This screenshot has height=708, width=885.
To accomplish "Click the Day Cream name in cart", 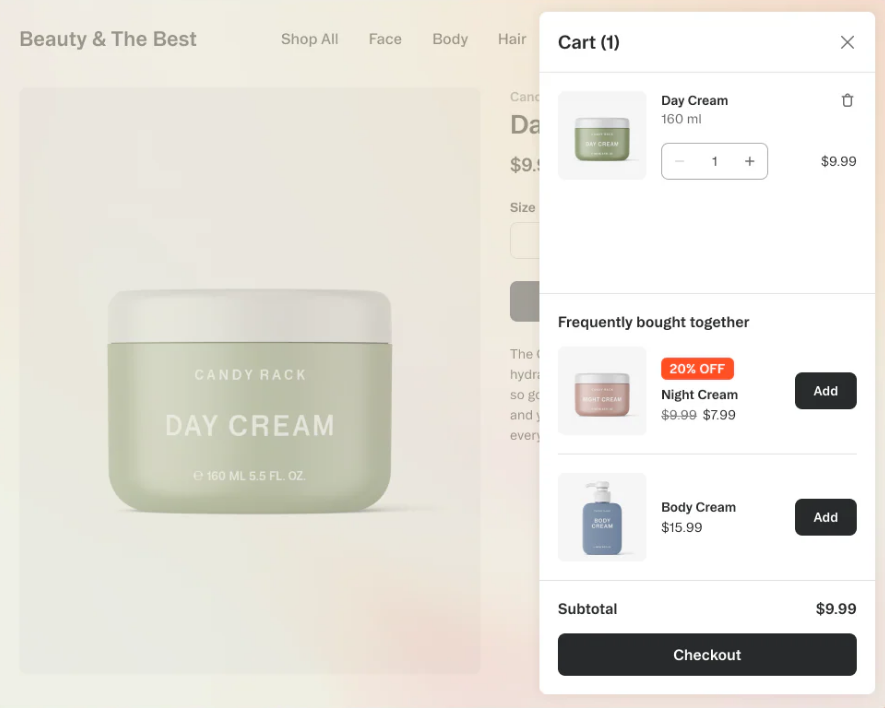I will (x=695, y=100).
